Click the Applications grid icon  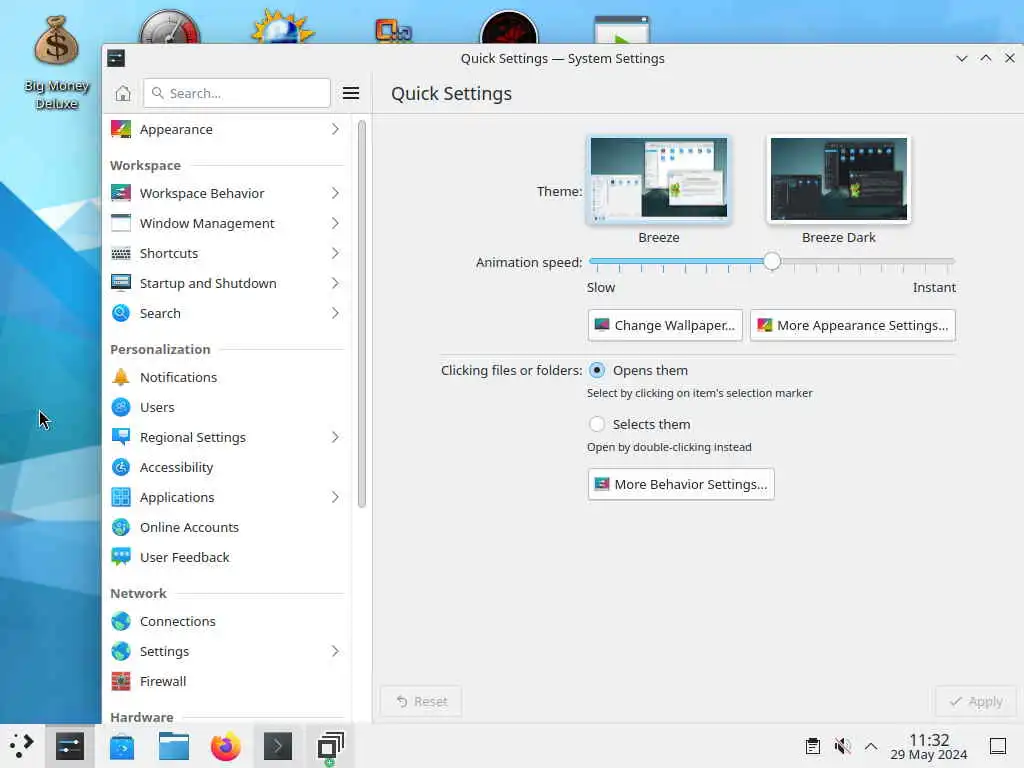coord(121,498)
